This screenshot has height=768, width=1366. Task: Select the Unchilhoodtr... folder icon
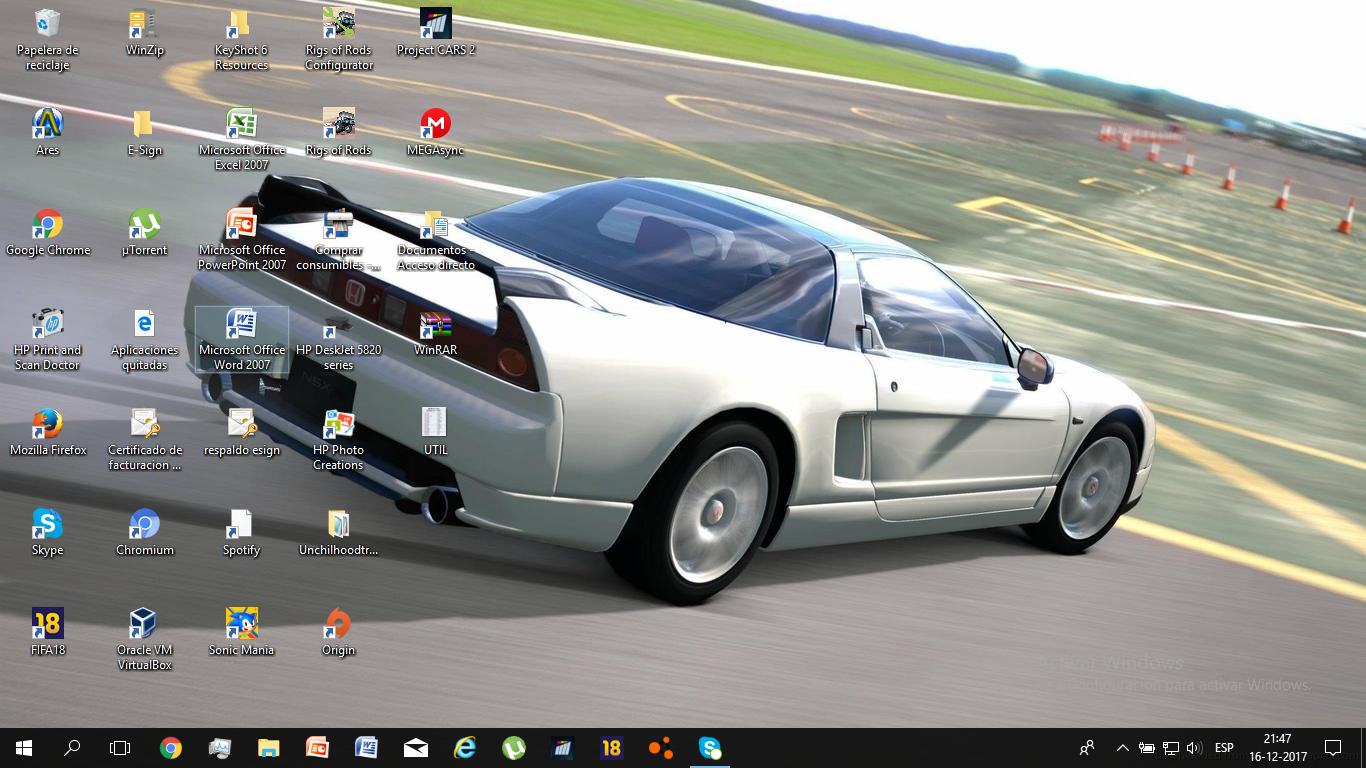click(x=338, y=531)
